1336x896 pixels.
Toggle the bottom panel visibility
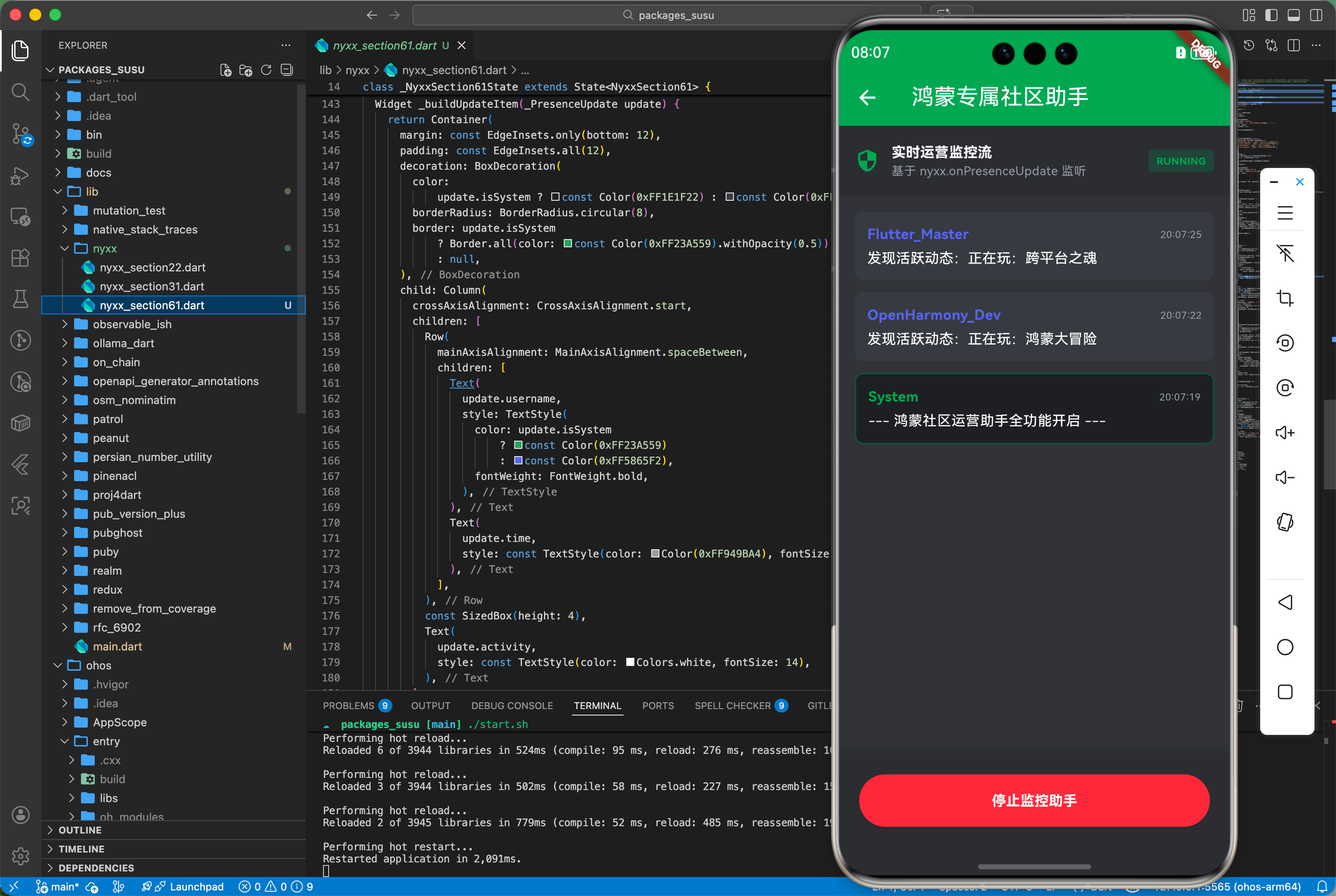tap(1294, 15)
